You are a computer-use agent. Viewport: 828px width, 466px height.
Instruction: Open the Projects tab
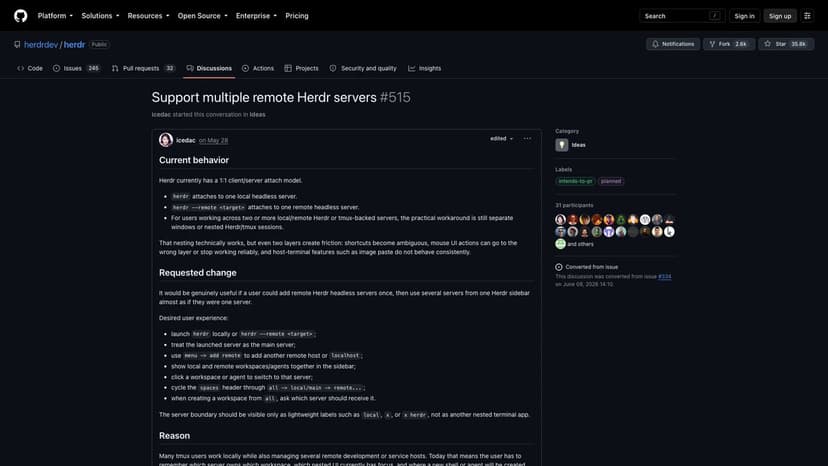pyautogui.click(x=302, y=68)
